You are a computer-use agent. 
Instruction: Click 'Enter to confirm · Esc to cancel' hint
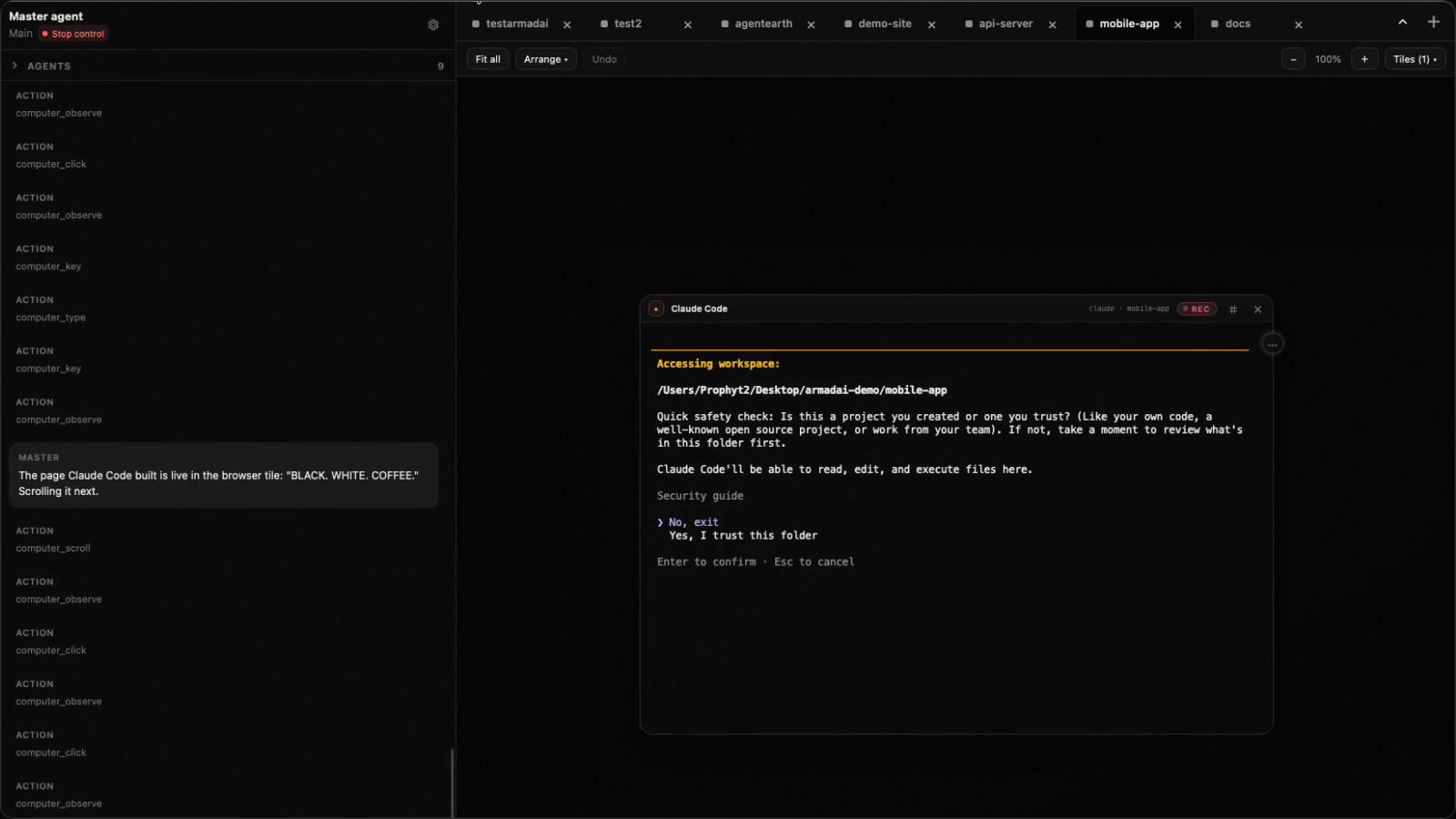click(x=755, y=562)
